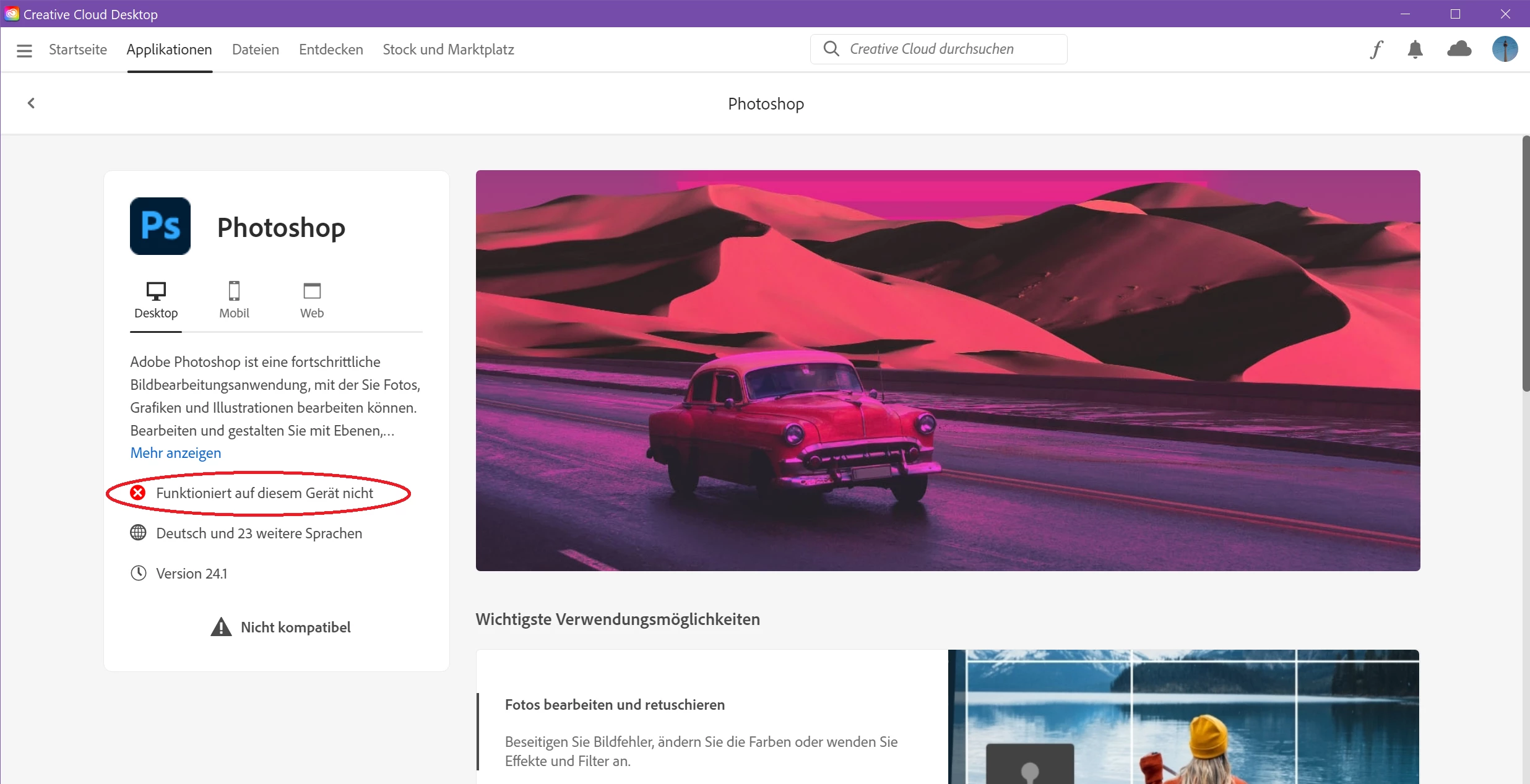Click the Nicht kompatibel warning button
The width and height of the screenshot is (1530, 784).
tap(280, 627)
